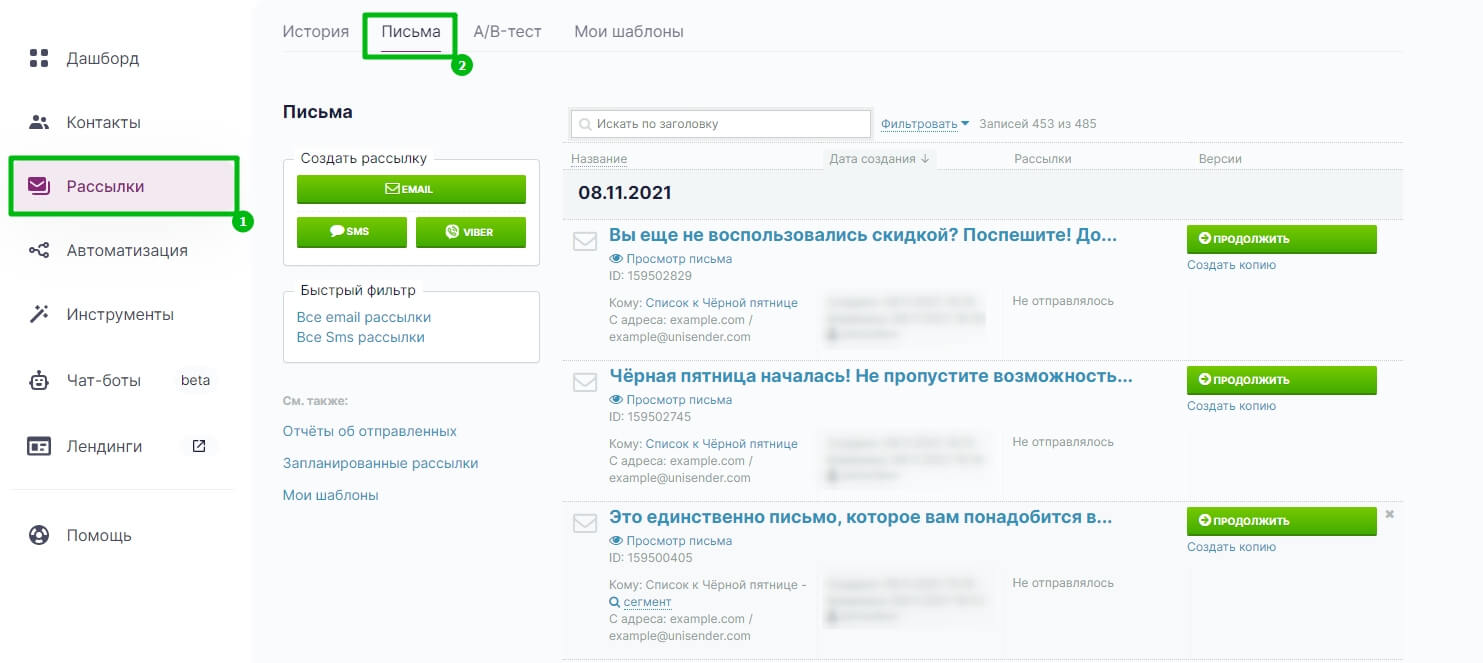Filter by Все Sms рассылки
The width and height of the screenshot is (1483, 663).
tap(361, 337)
